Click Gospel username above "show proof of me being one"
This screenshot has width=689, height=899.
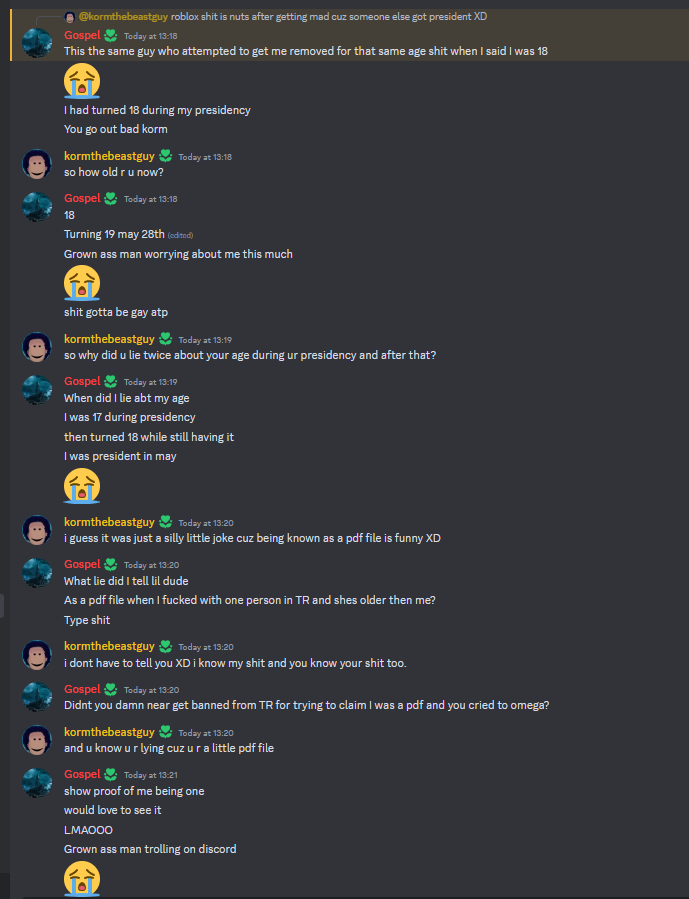(x=81, y=774)
